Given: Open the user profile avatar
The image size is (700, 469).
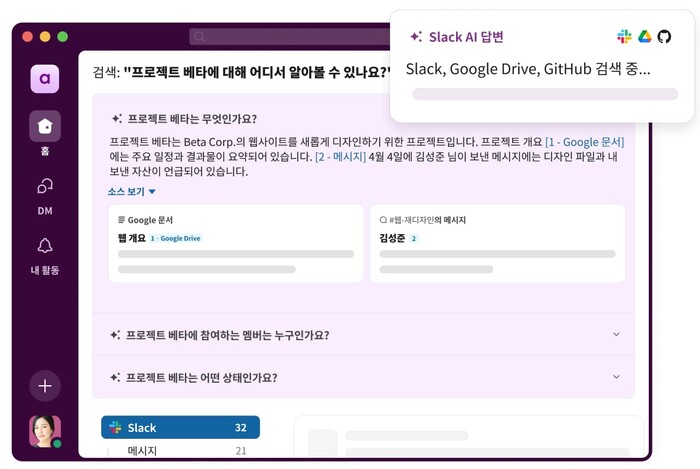Looking at the screenshot, I should (45, 432).
